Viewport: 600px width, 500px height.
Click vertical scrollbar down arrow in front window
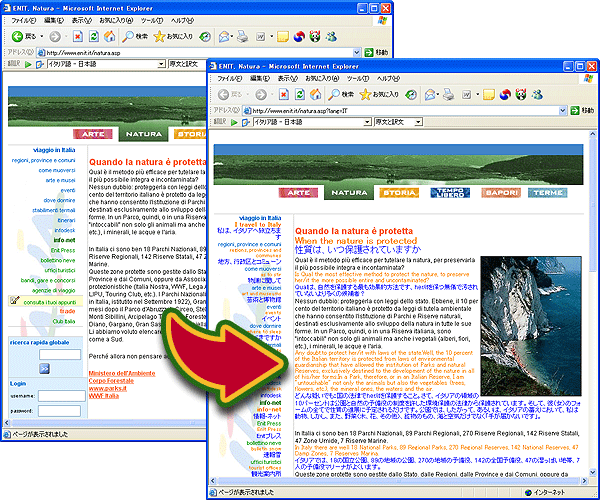(x=592, y=472)
